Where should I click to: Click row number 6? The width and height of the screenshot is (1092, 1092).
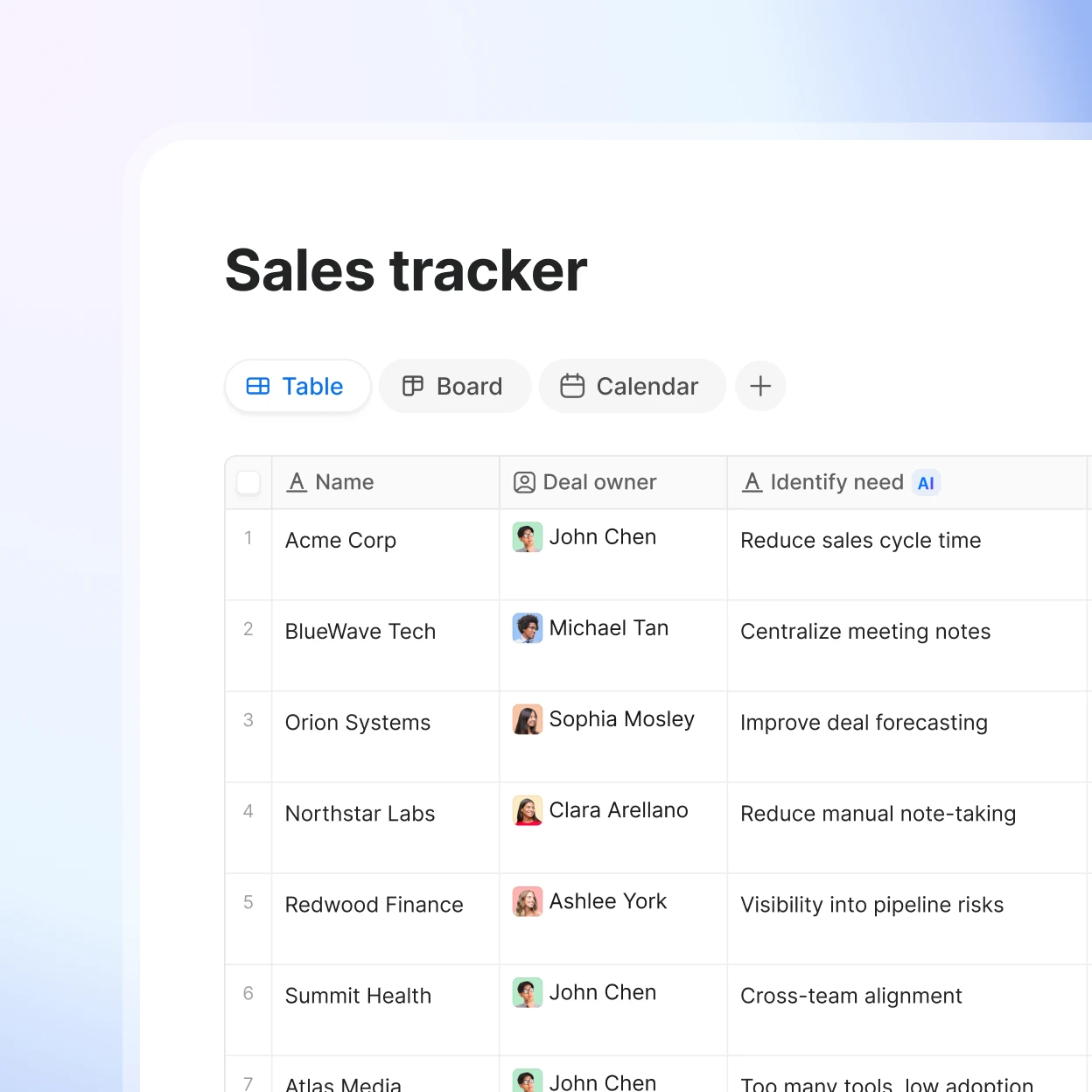(248, 993)
